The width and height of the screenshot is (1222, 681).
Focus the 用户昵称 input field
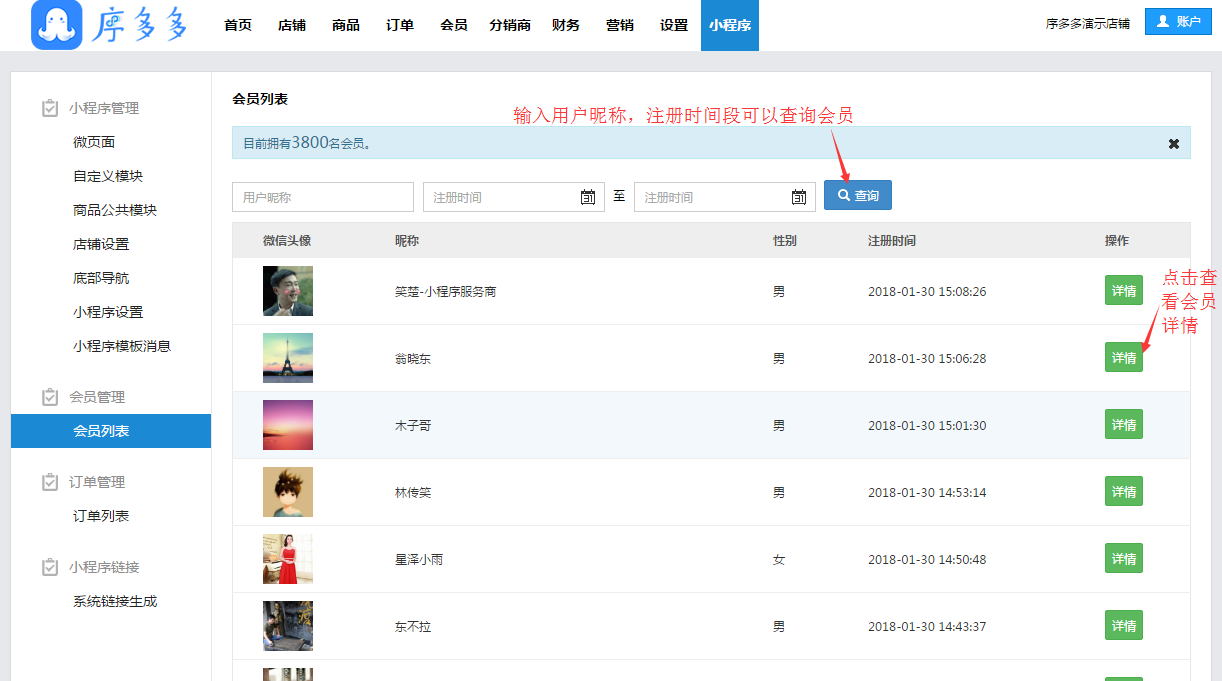point(322,197)
